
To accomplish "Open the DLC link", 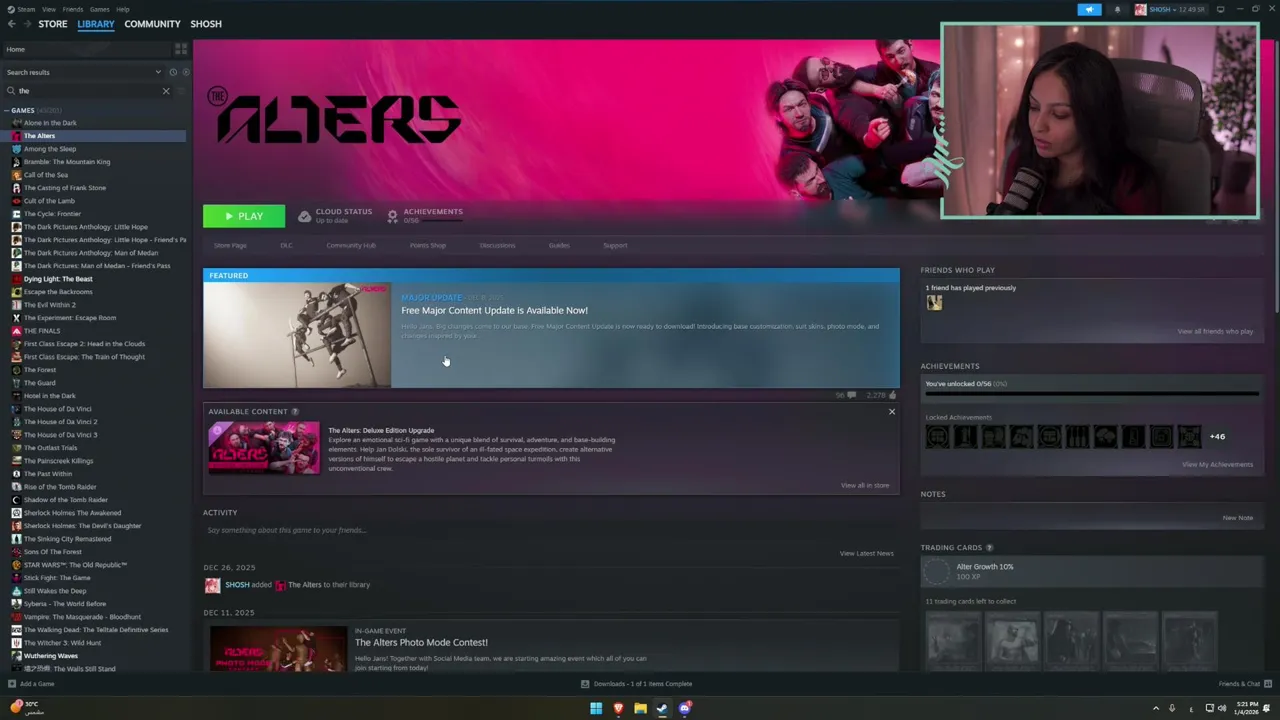I will tap(286, 246).
